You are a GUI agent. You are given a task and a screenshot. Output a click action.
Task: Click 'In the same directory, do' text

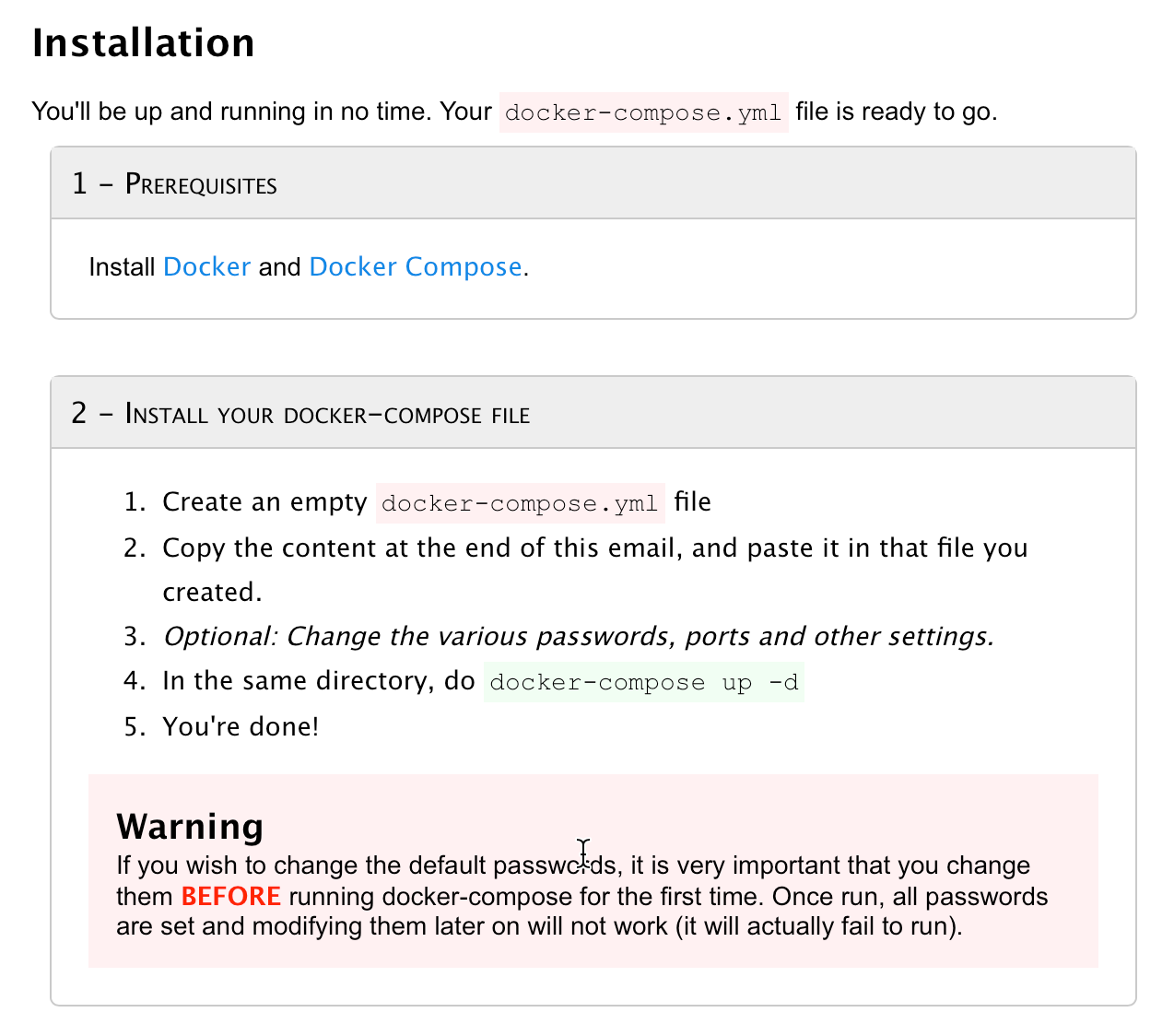318,681
